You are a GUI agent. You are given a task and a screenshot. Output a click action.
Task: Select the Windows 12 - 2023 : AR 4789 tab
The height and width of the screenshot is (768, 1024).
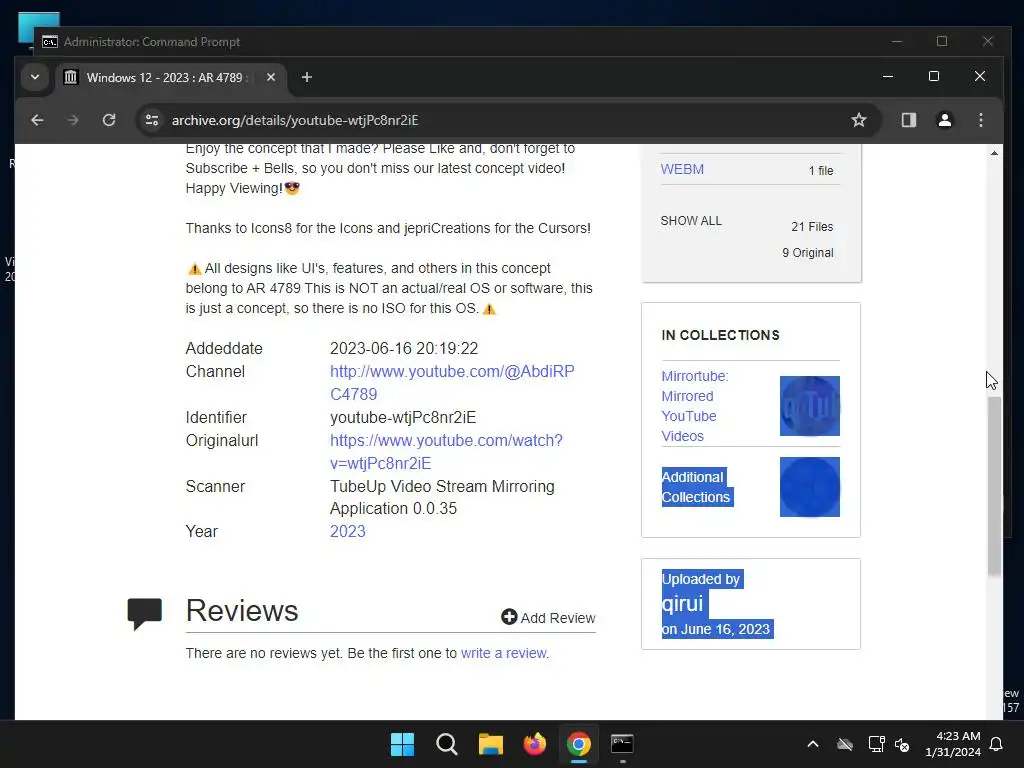(x=170, y=78)
